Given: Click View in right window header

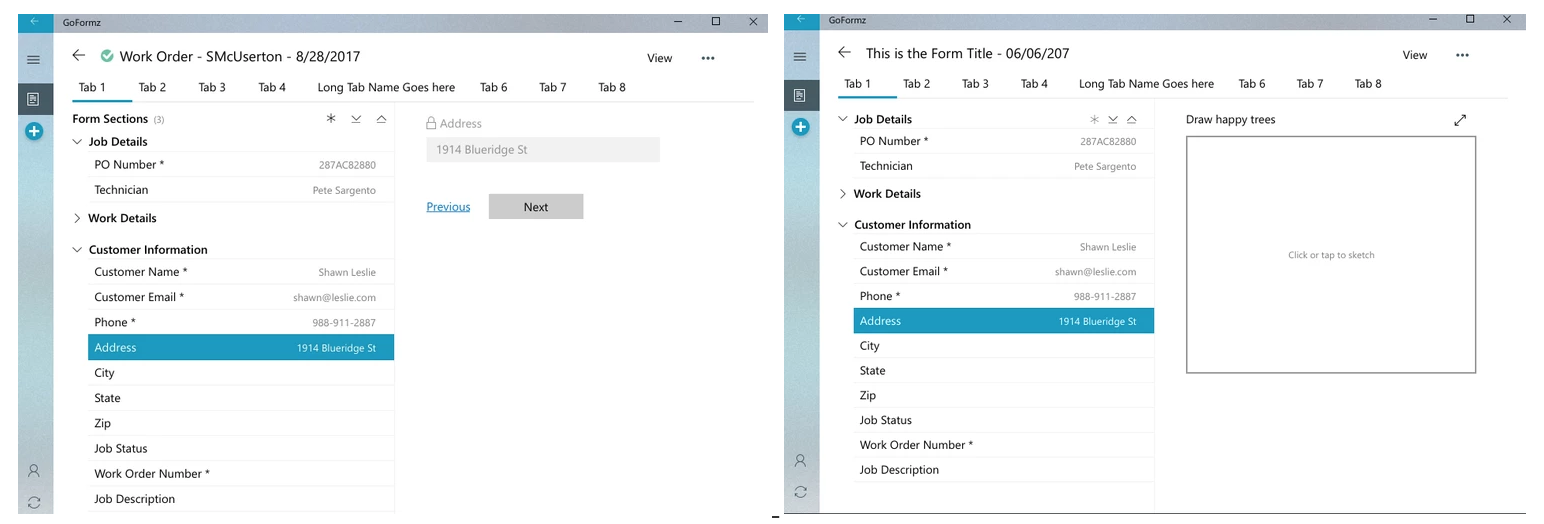Looking at the screenshot, I should (1414, 55).
